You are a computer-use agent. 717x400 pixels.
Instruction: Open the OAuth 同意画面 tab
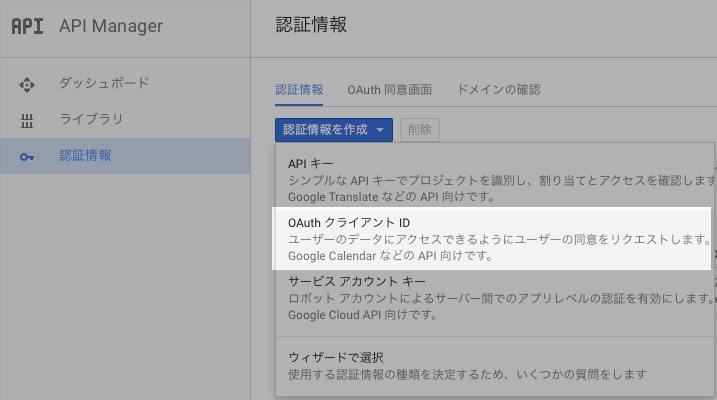tap(389, 90)
